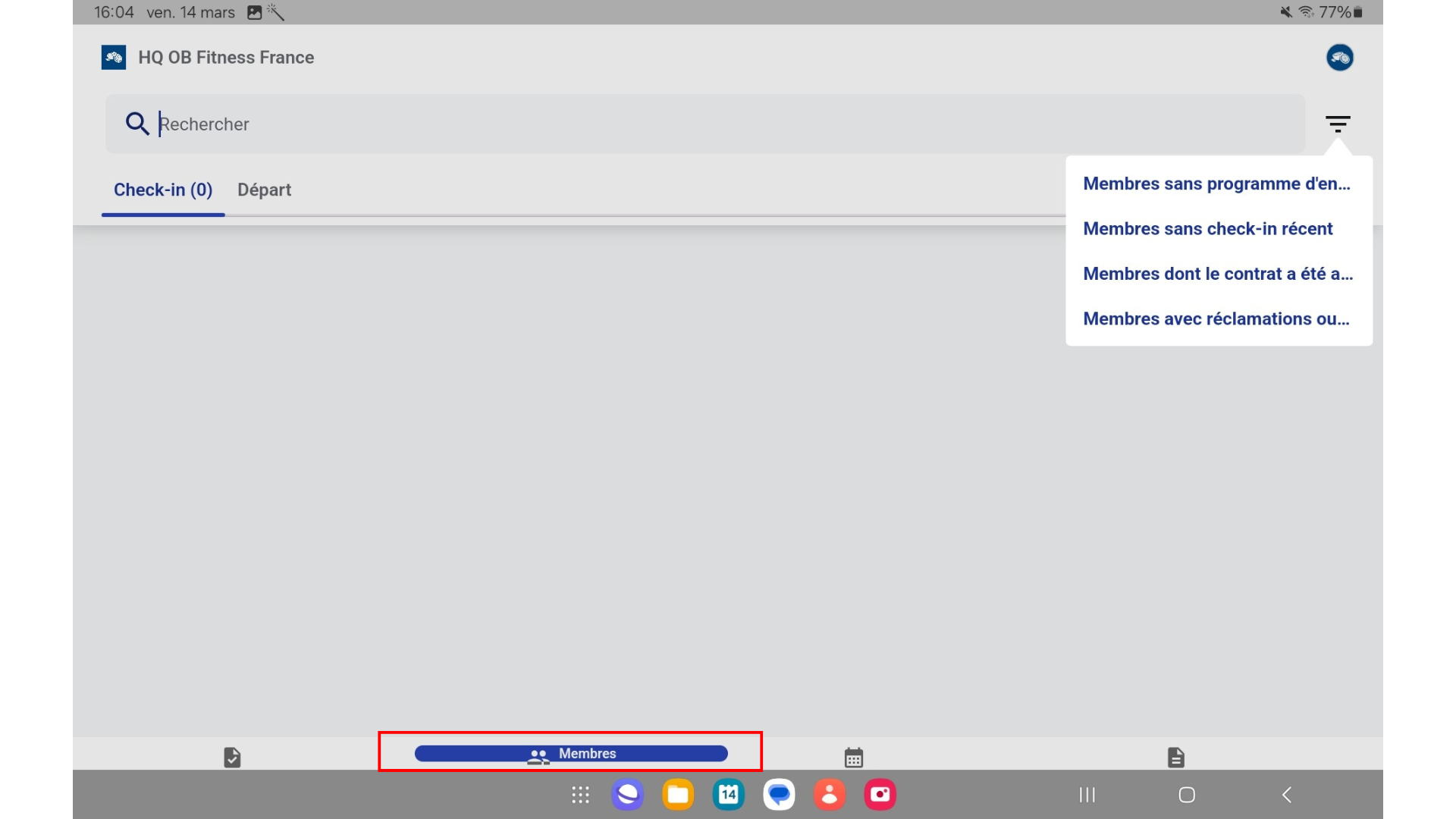
Task: Choose Membres sans programme d'en... filter
Action: pos(1219,184)
